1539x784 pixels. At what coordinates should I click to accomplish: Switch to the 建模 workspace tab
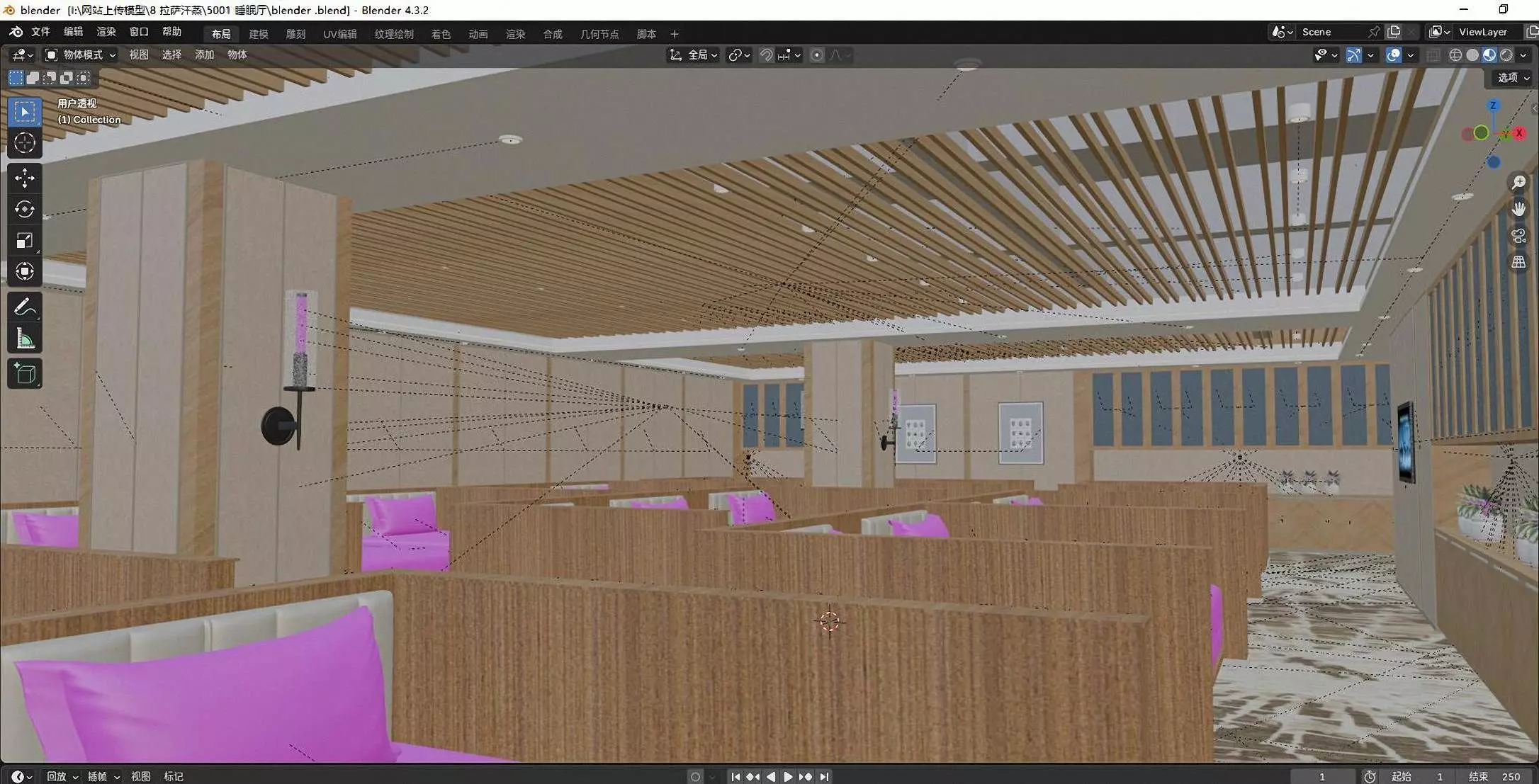click(x=258, y=34)
